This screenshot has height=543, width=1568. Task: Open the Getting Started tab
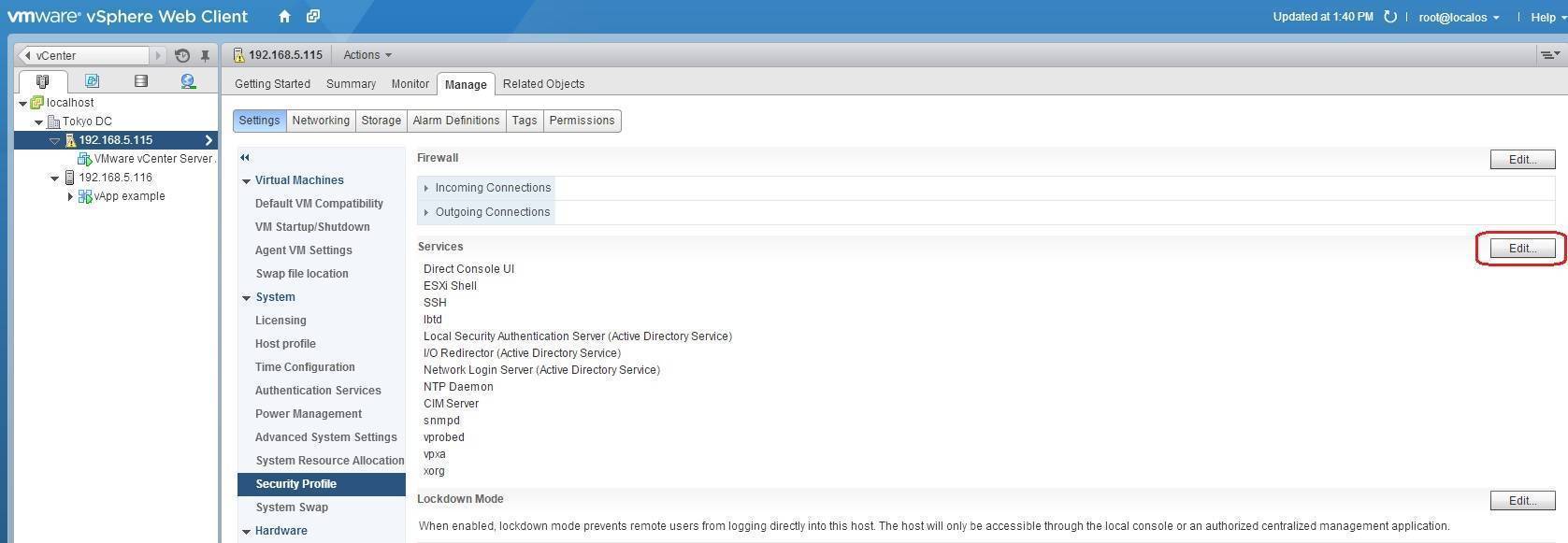(272, 84)
